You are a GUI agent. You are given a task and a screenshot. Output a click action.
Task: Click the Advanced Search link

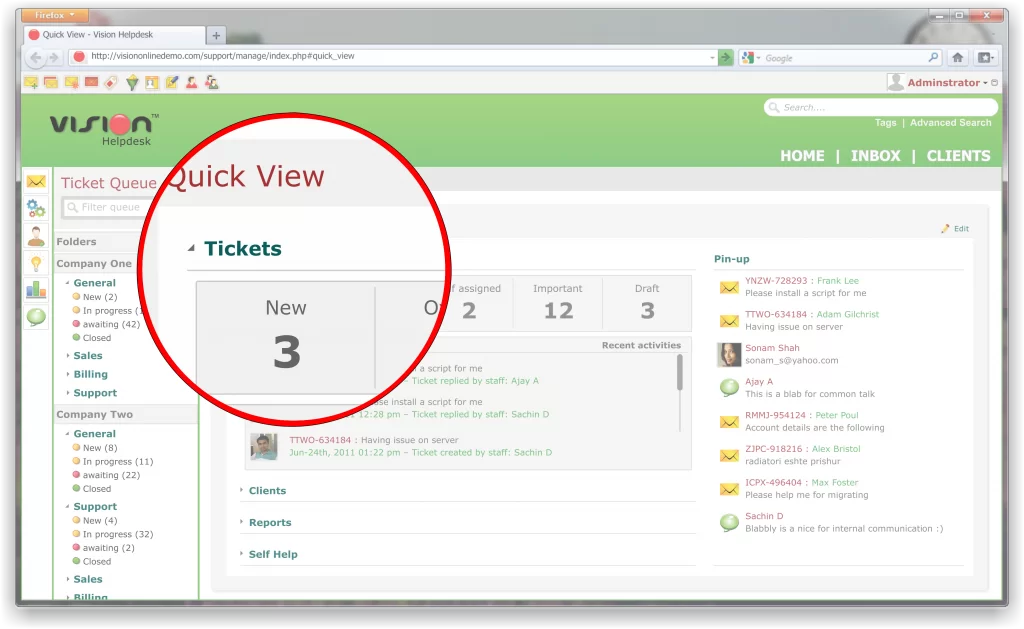(950, 123)
